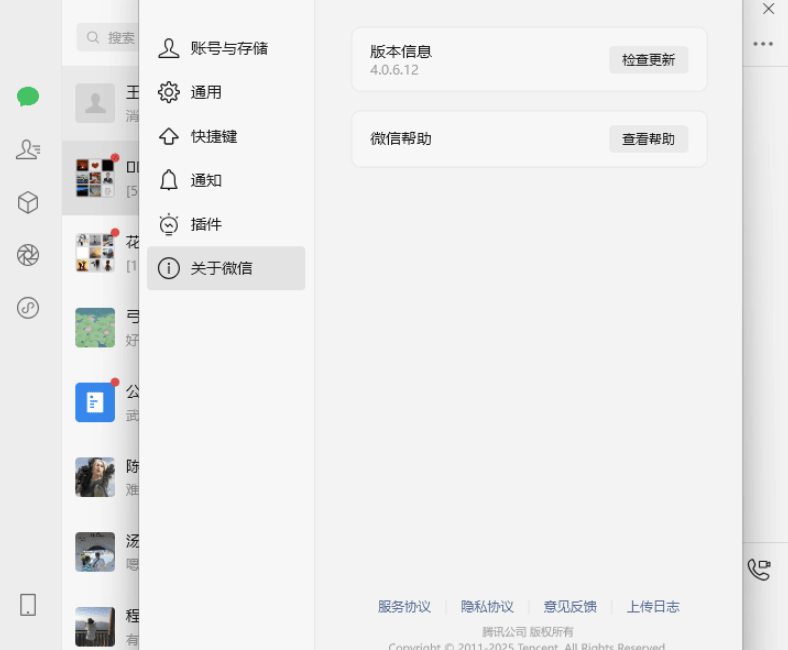Click the 检查更新 button
The image size is (788, 650).
(x=648, y=60)
